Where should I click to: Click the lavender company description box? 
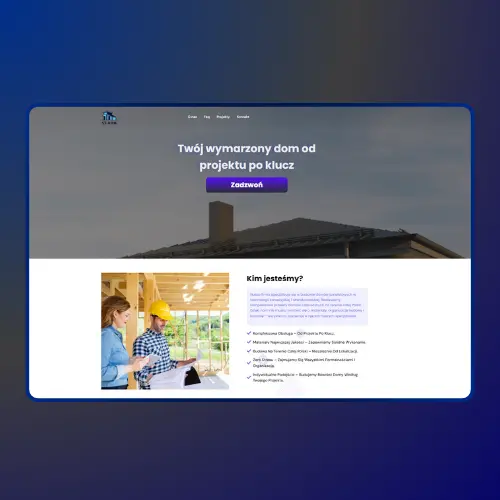[x=307, y=306]
